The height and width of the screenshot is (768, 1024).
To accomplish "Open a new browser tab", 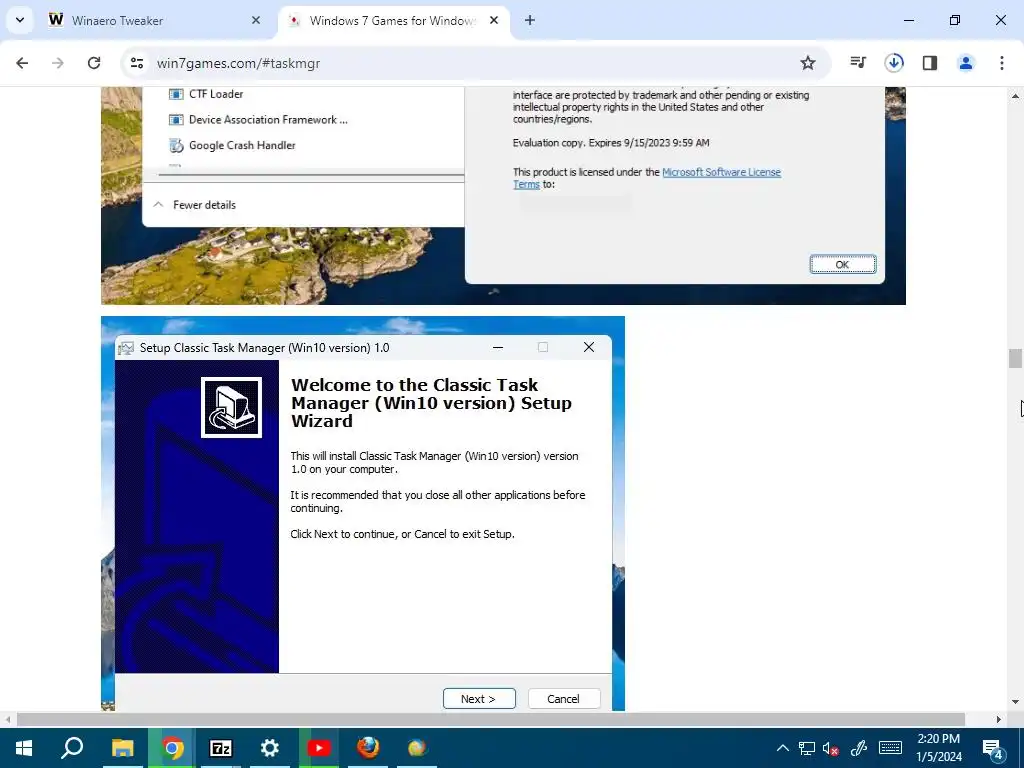I will [530, 20].
